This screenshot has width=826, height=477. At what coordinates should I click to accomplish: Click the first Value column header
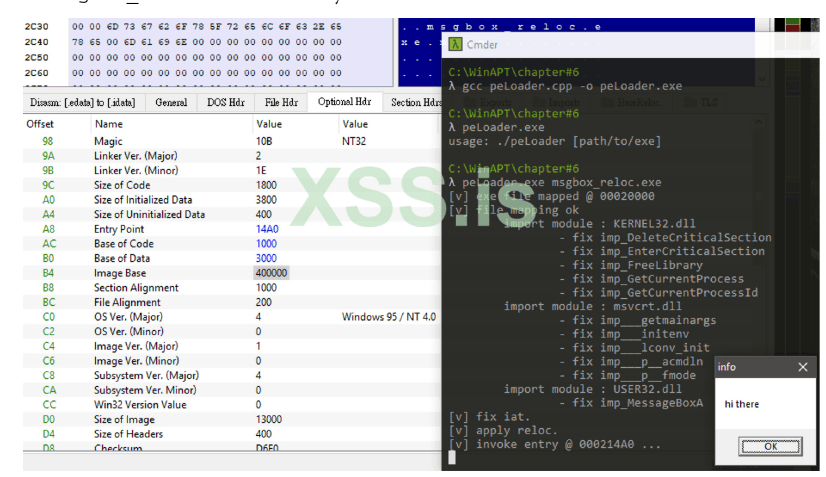[269, 124]
